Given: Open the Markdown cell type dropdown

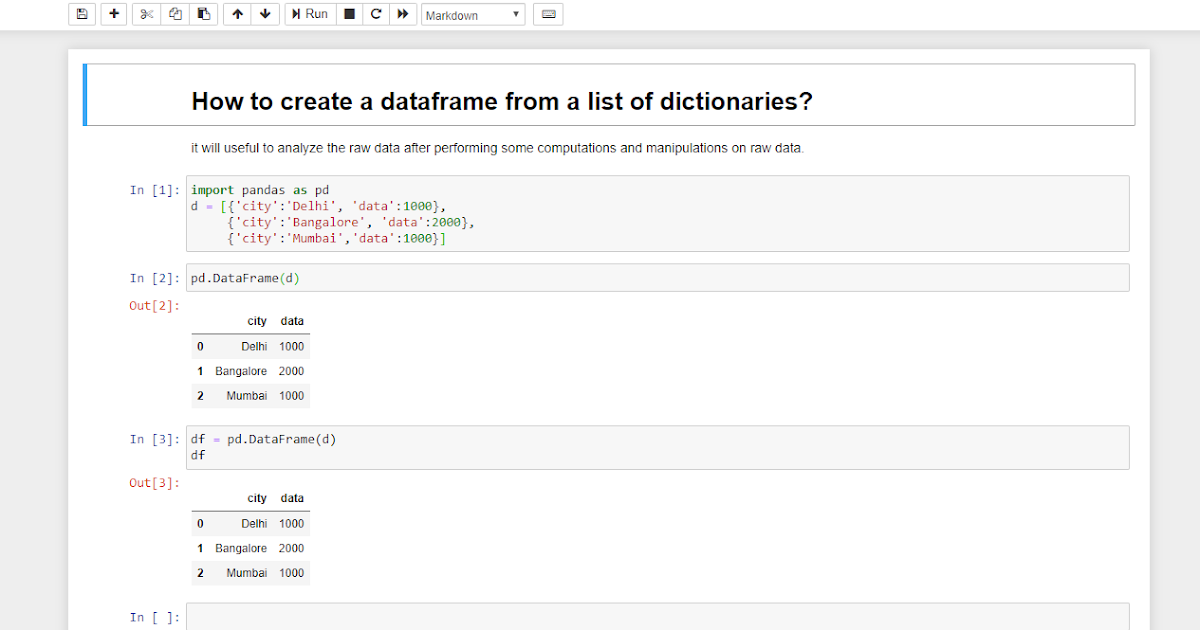Looking at the screenshot, I should coord(472,13).
